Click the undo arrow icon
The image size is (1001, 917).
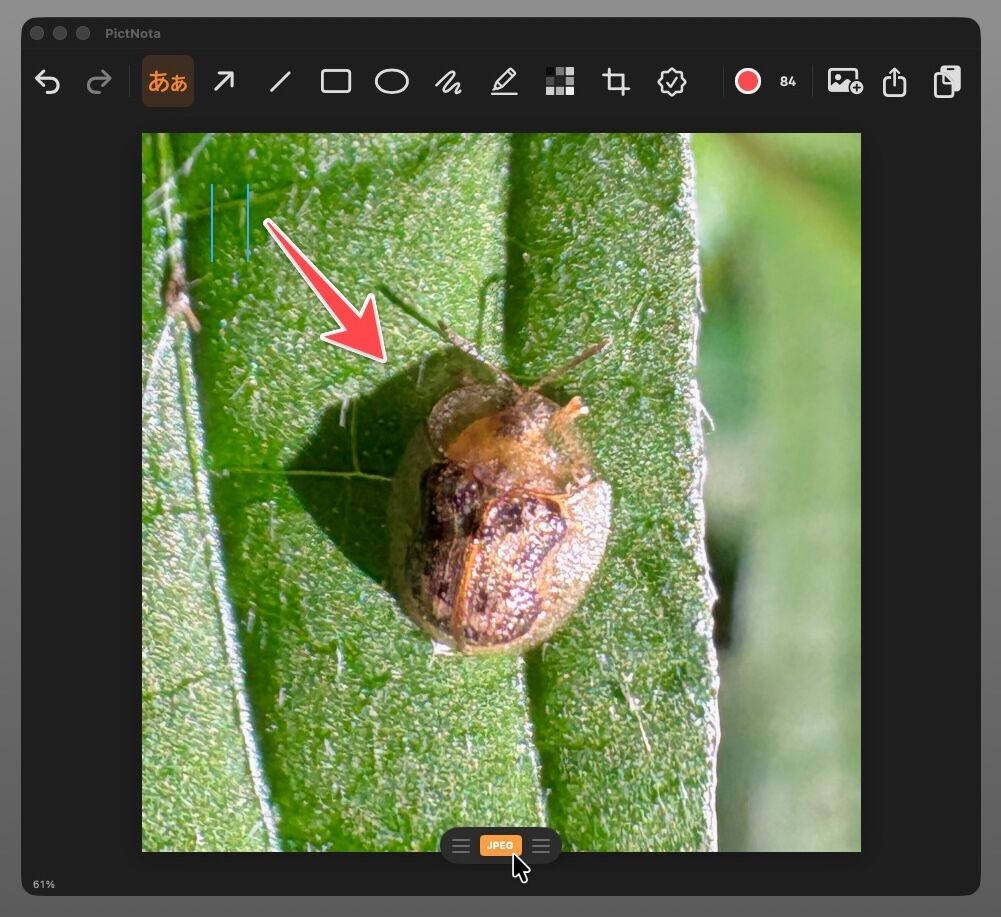pos(47,82)
